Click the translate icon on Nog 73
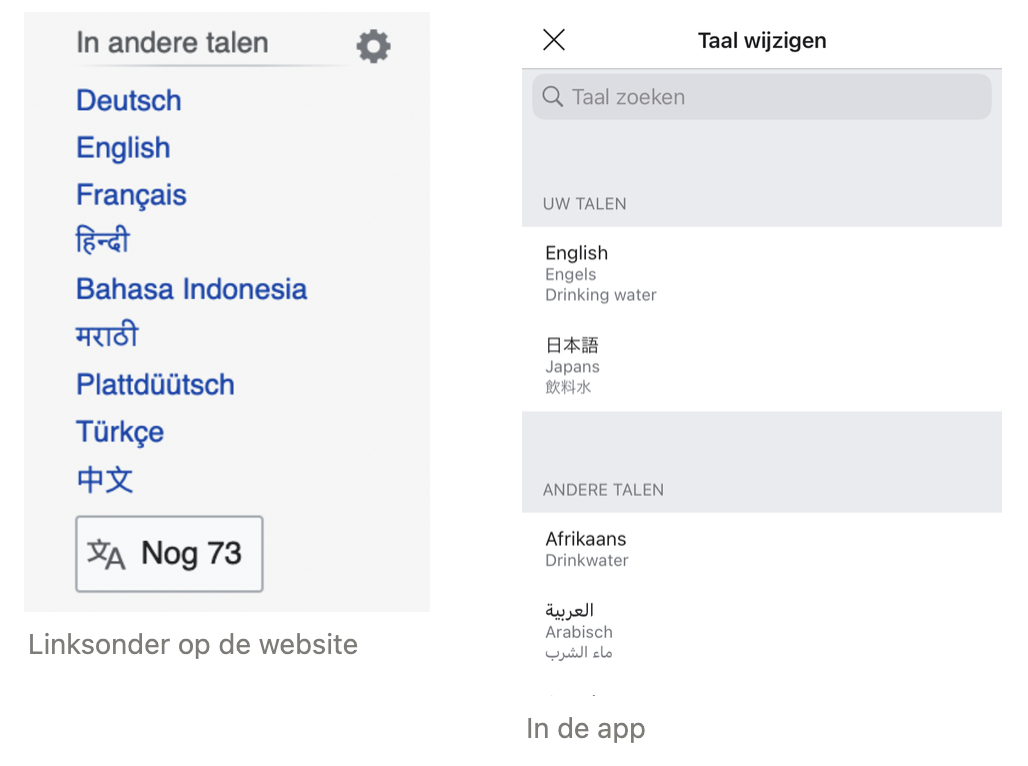 [x=106, y=554]
